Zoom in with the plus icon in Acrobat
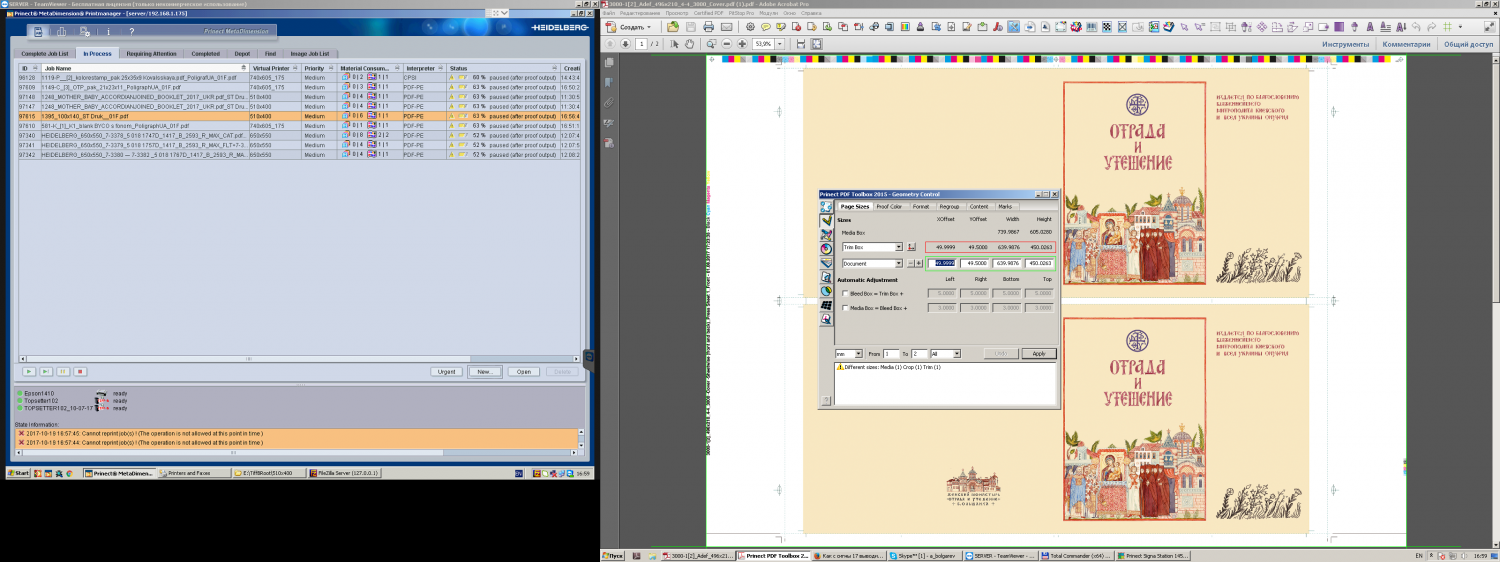The image size is (1500, 562). click(x=742, y=44)
